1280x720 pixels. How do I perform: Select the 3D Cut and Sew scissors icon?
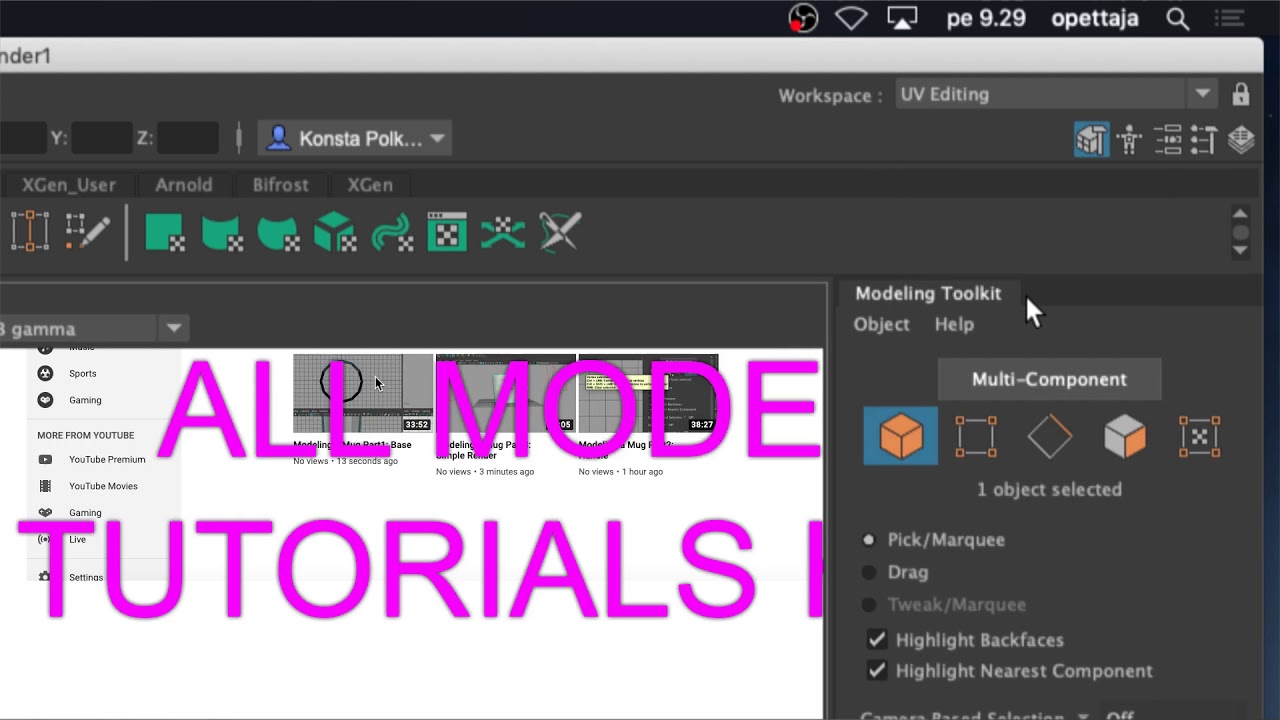560,232
